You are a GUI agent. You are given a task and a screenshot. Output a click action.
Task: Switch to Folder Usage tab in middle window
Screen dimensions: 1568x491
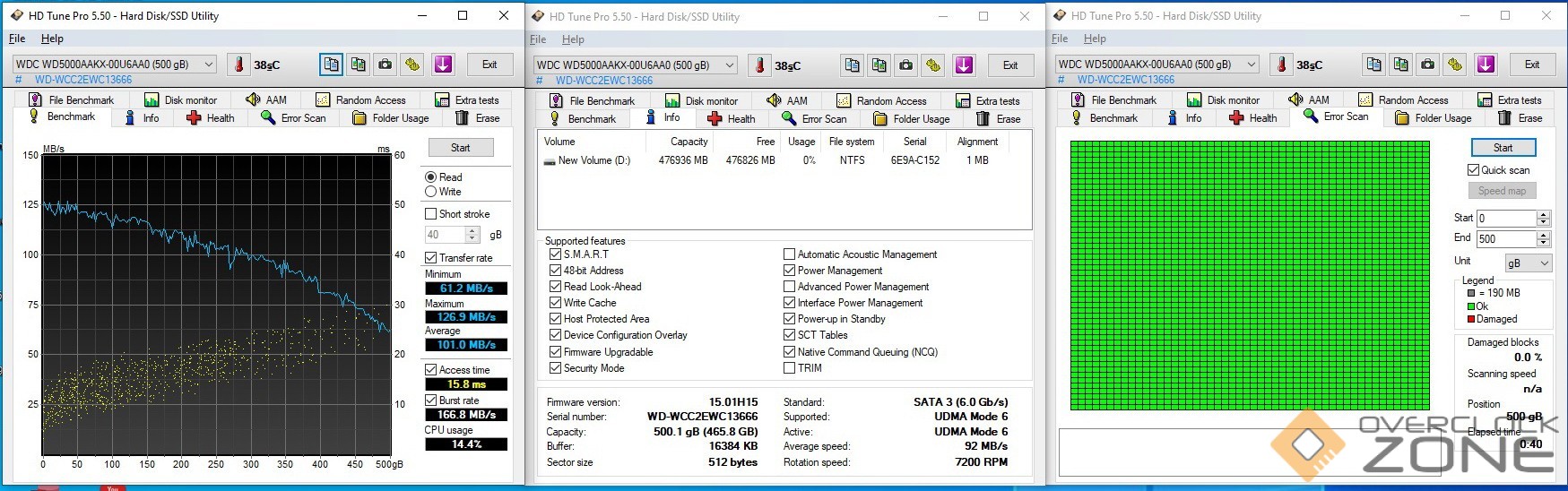point(912,119)
